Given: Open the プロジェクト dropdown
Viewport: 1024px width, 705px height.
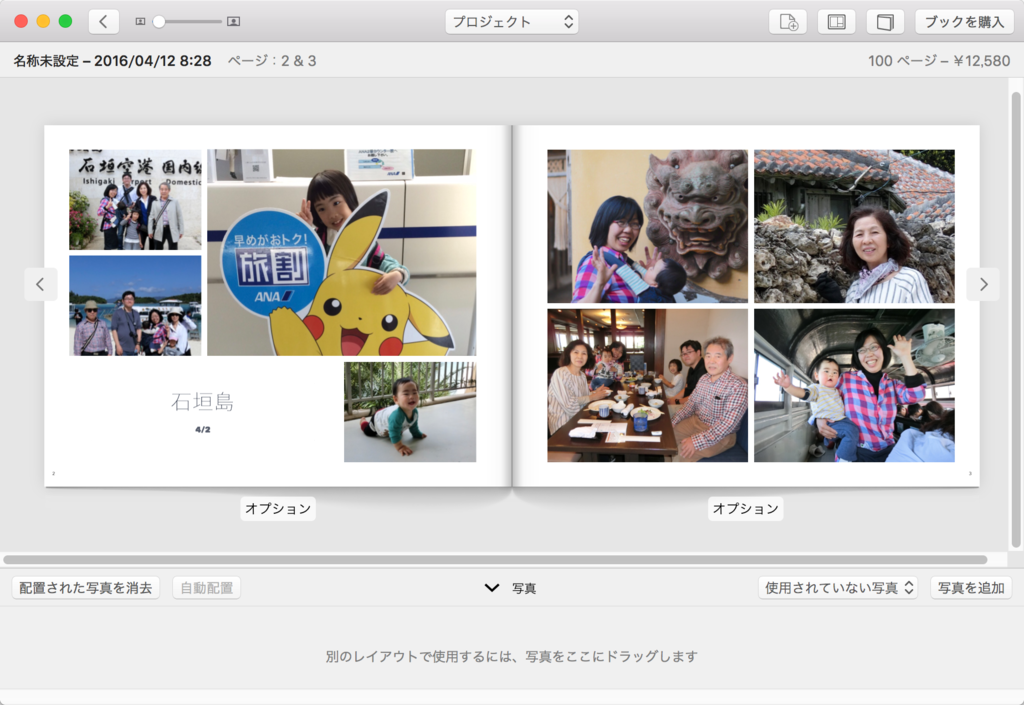Looking at the screenshot, I should [x=511, y=22].
